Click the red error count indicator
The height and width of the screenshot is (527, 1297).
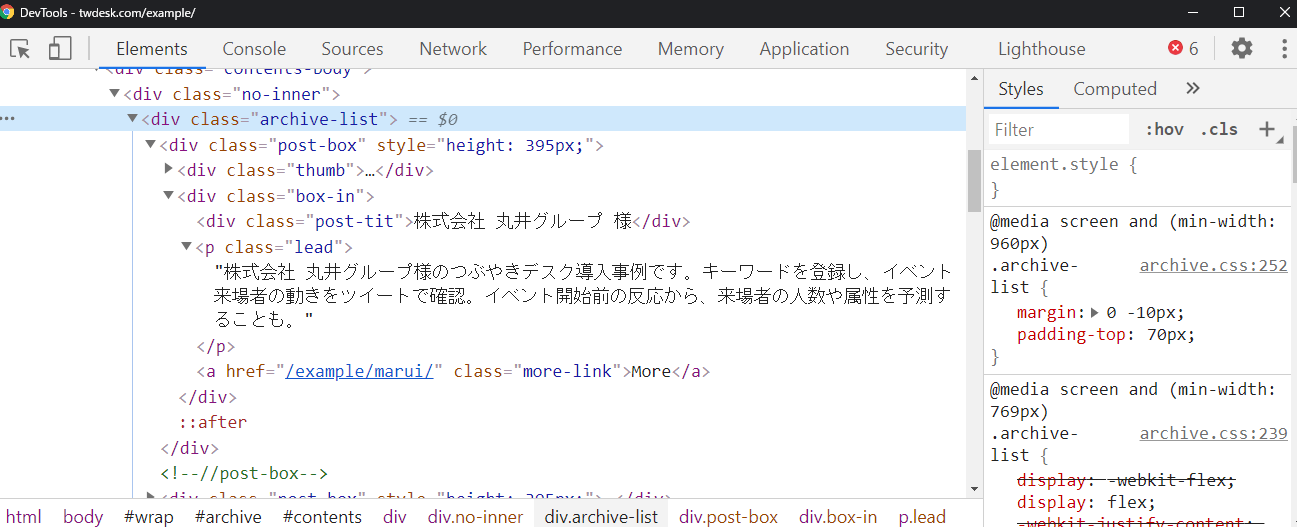coord(1183,48)
